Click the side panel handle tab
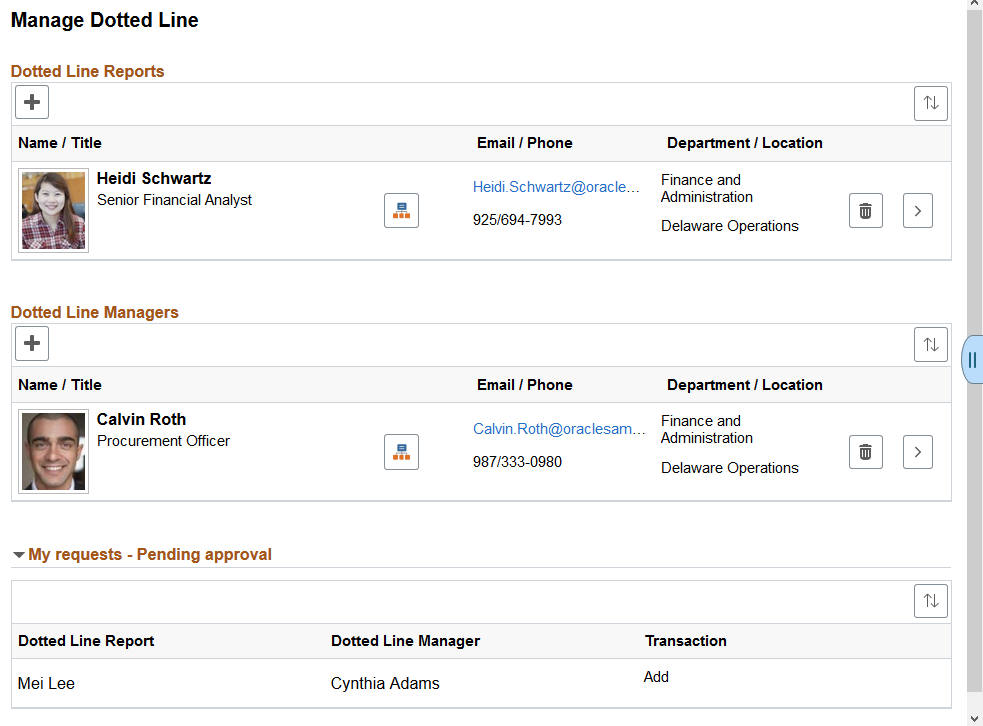Viewport: 983px width, 726px height. click(x=972, y=360)
